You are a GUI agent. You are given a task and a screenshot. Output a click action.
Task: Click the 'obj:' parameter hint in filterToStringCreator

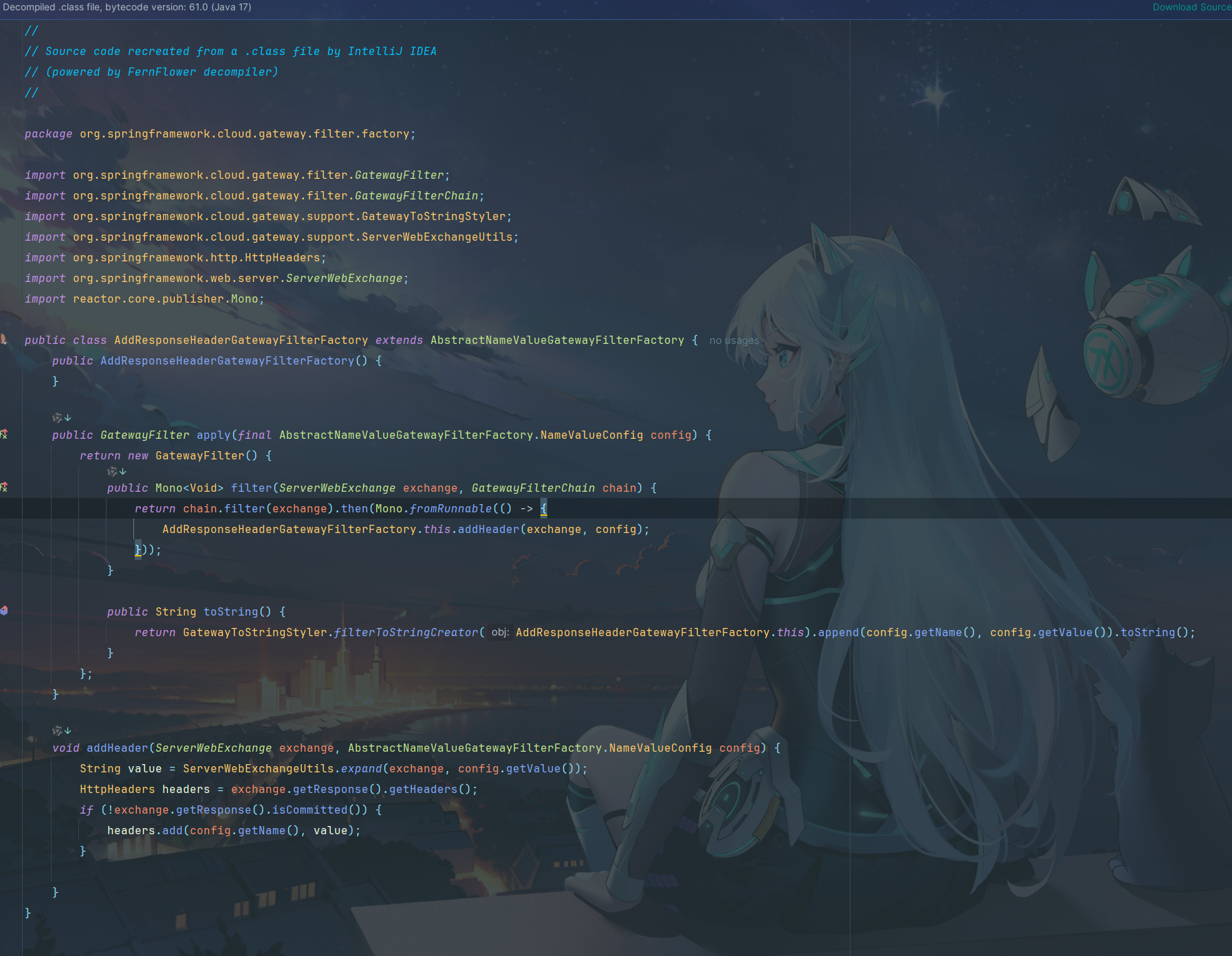[500, 632]
